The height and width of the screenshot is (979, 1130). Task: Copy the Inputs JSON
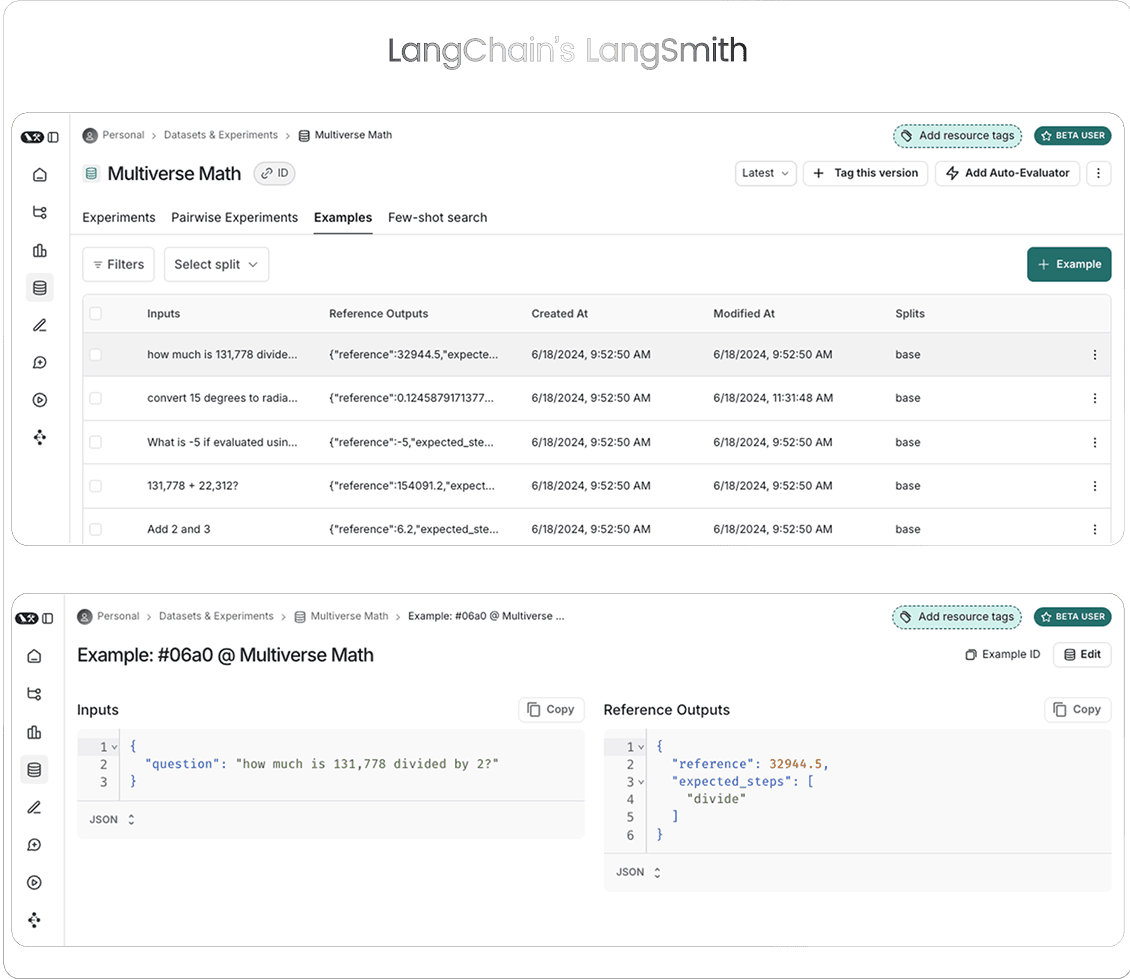pos(551,709)
